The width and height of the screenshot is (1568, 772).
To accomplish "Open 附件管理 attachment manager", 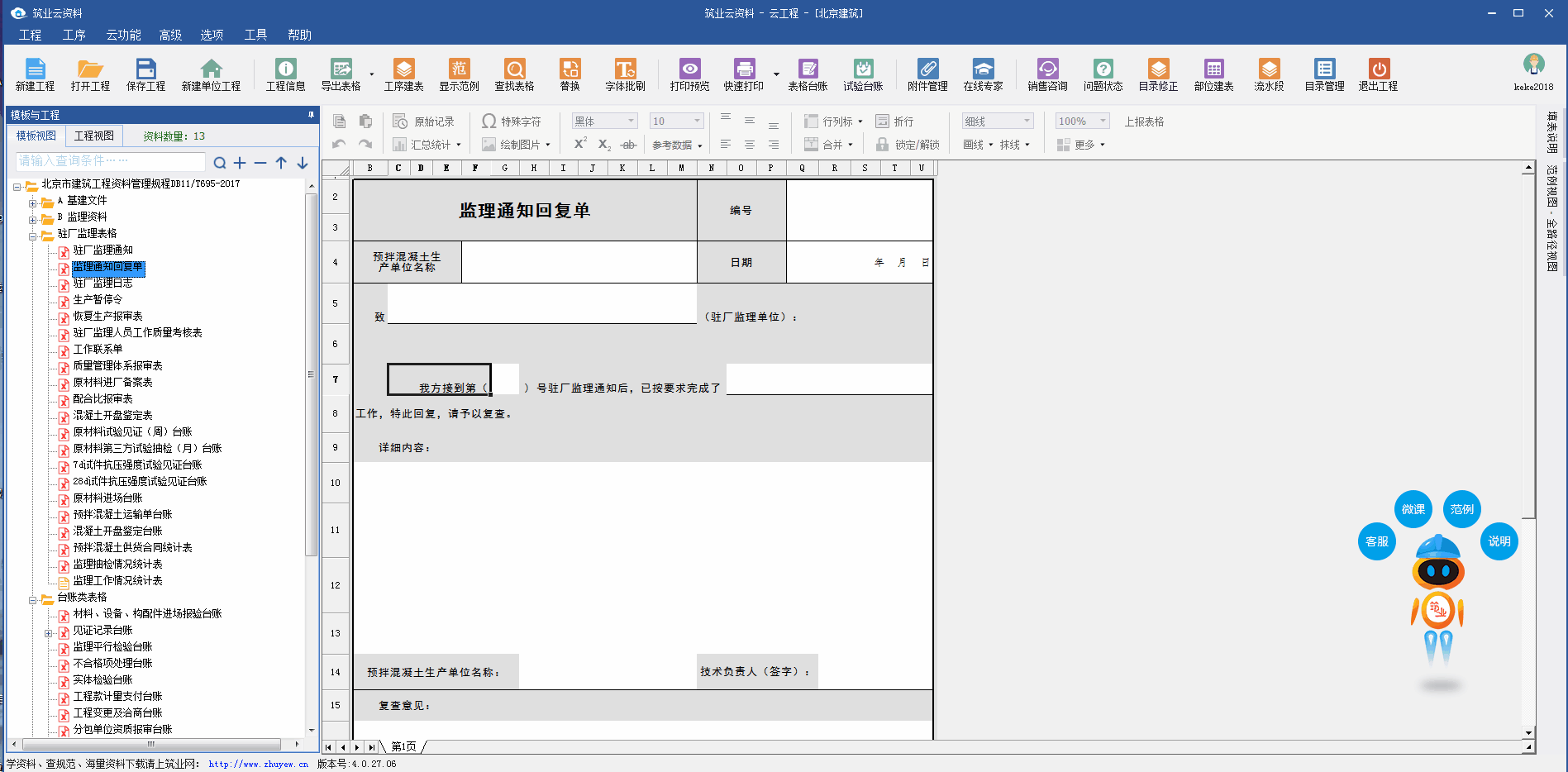I will tap(927, 74).
